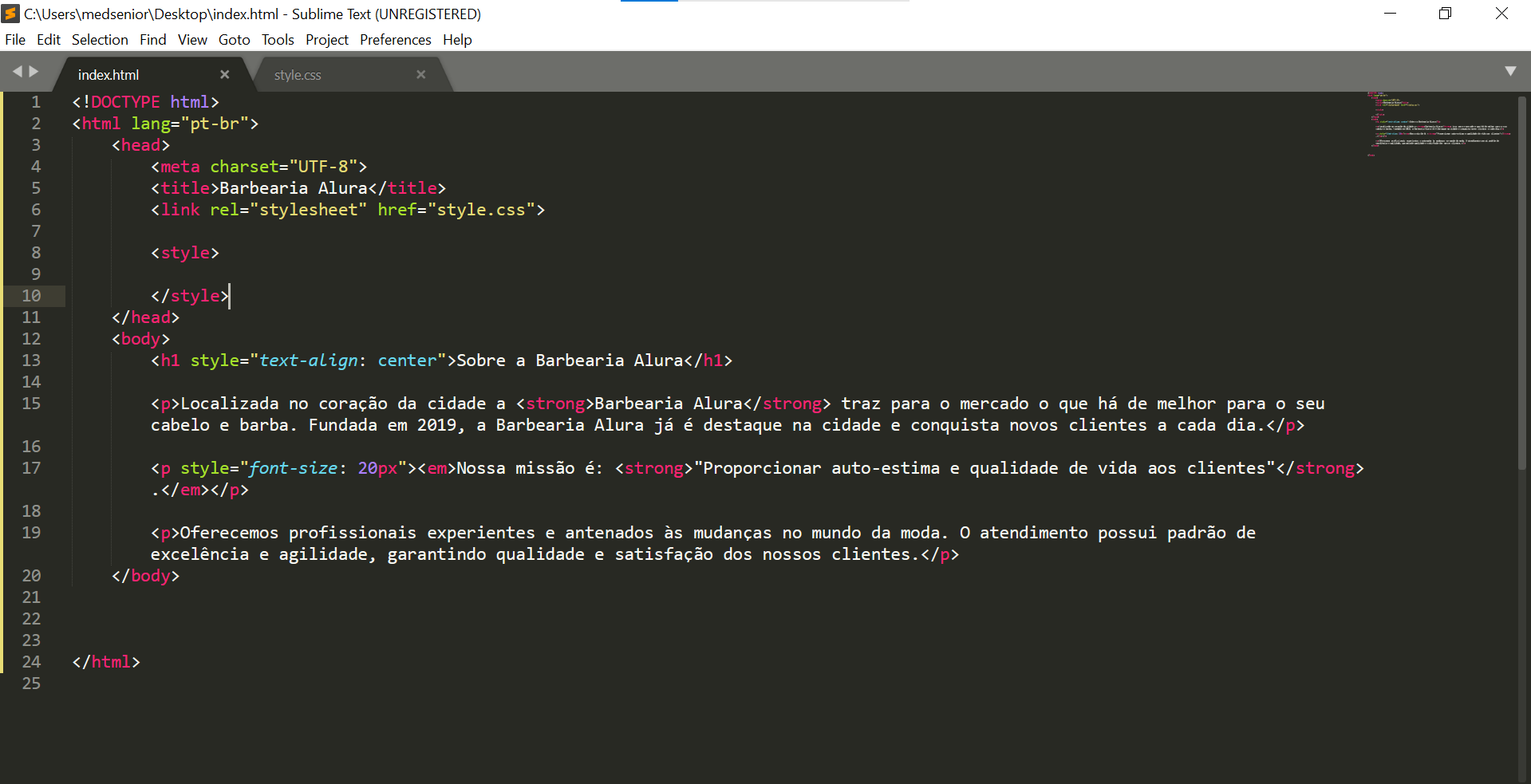Viewport: 1531px width, 784px height.
Task: Click the meta charset="UTF-8" line
Action: pyautogui.click(x=258, y=167)
